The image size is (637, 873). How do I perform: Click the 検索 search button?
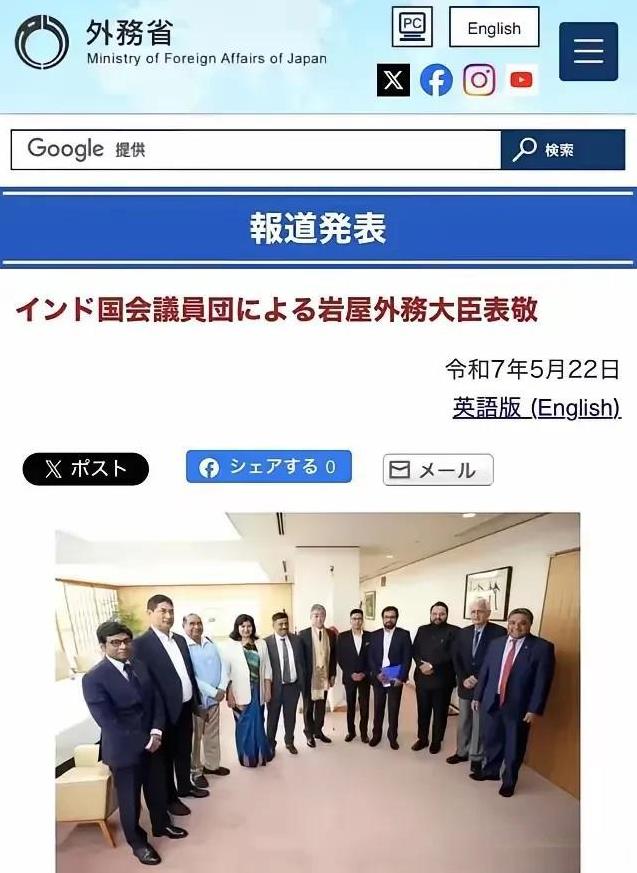(x=563, y=149)
